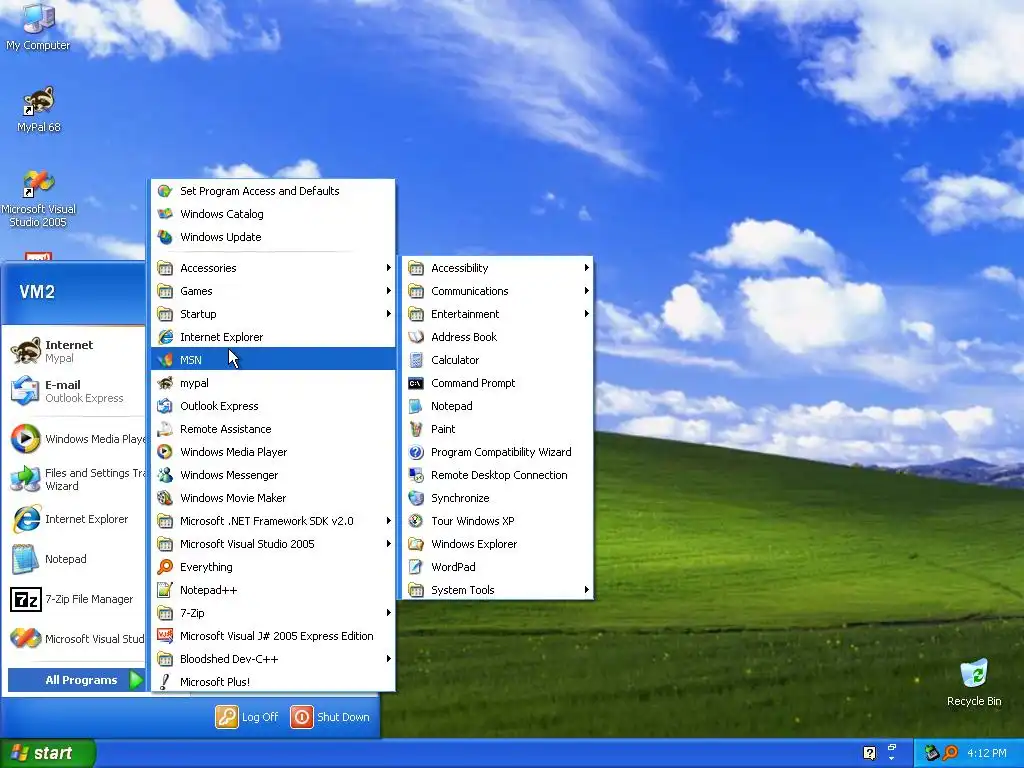
Task: Click the Address Book icon
Action: 416,337
